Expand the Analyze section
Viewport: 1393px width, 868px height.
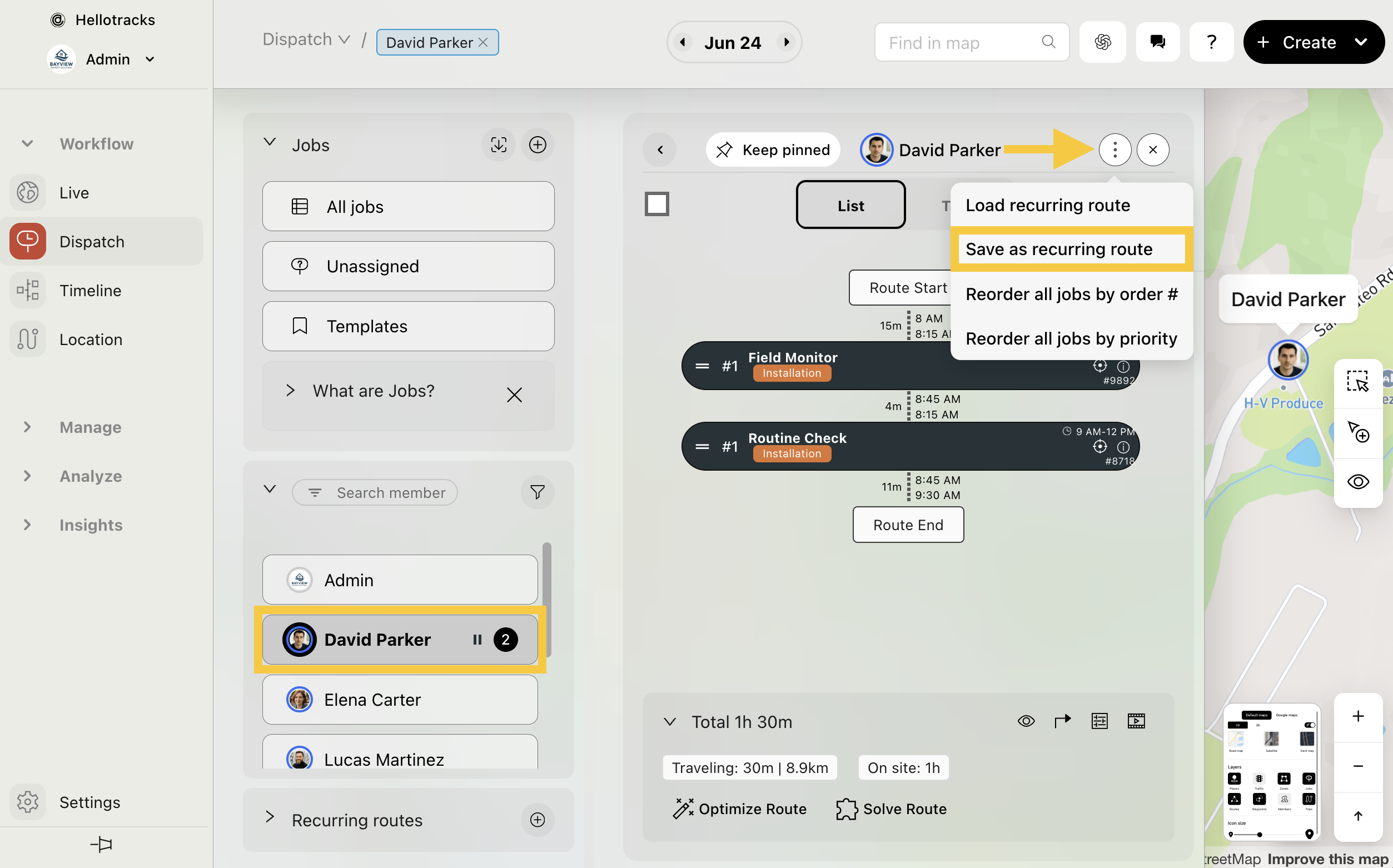27,476
